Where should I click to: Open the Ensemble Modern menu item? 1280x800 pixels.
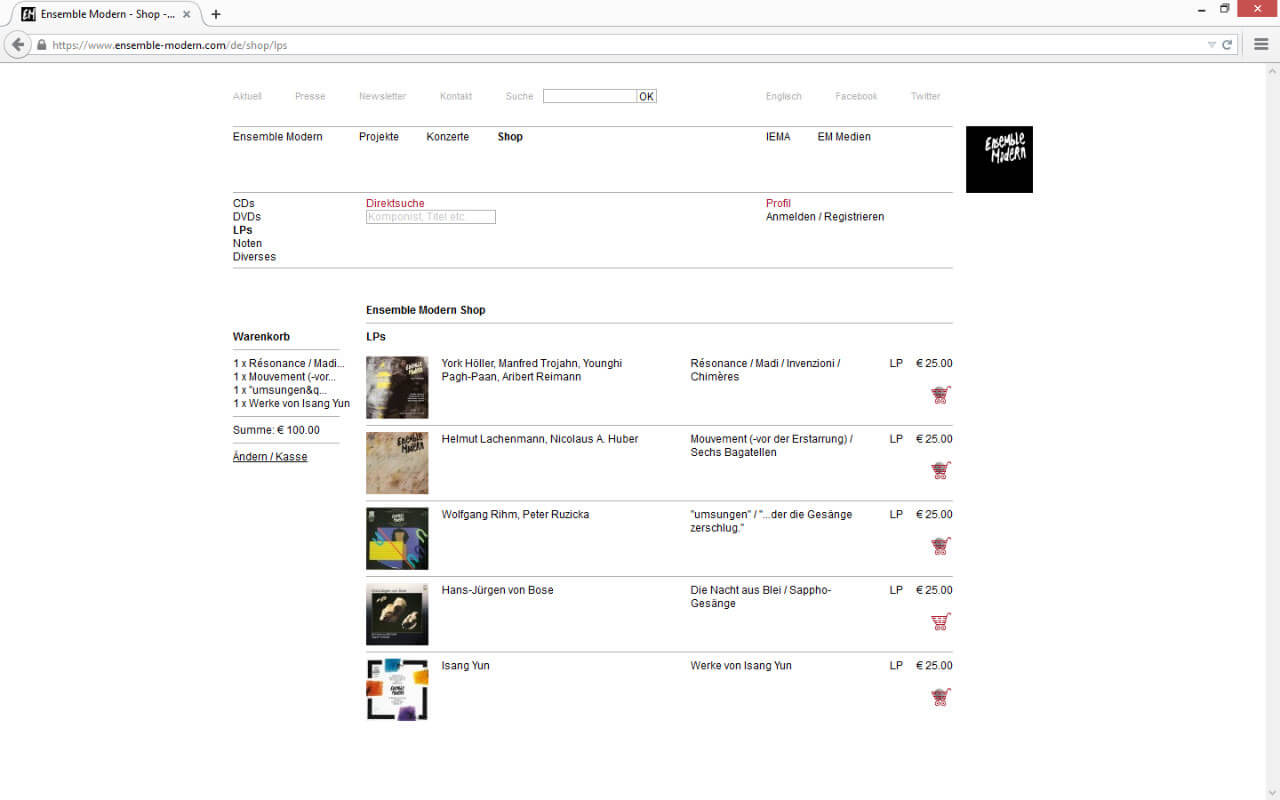click(278, 137)
